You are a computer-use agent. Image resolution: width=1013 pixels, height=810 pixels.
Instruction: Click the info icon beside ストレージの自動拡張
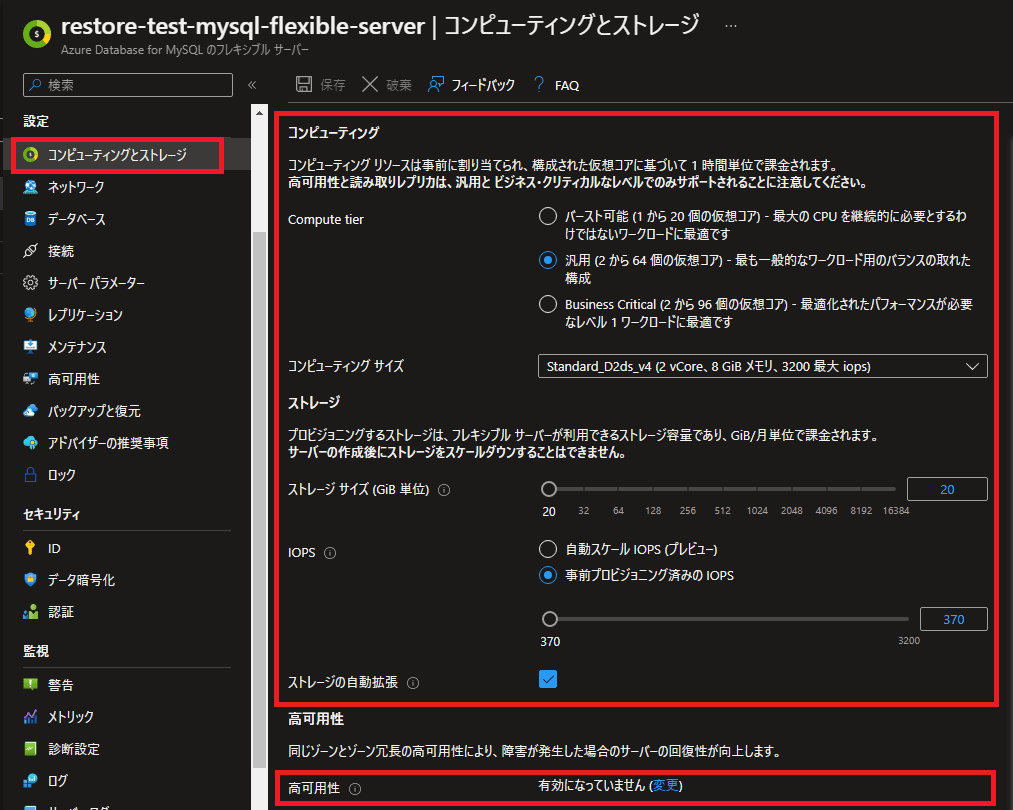[413, 683]
